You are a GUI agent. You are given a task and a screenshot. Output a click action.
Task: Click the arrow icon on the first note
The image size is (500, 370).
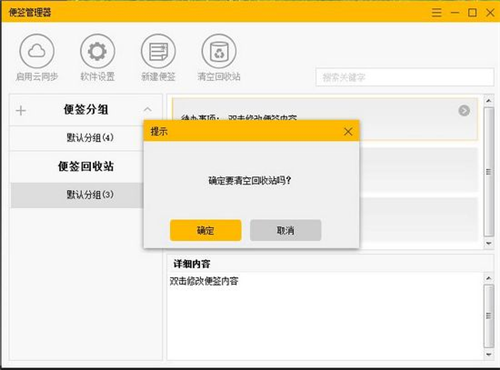(464, 110)
